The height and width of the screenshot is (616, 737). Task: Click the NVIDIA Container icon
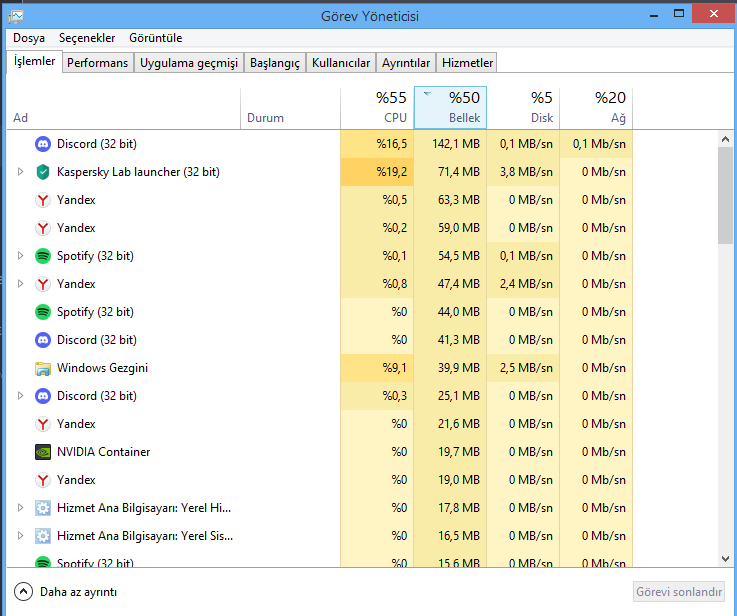[x=43, y=452]
